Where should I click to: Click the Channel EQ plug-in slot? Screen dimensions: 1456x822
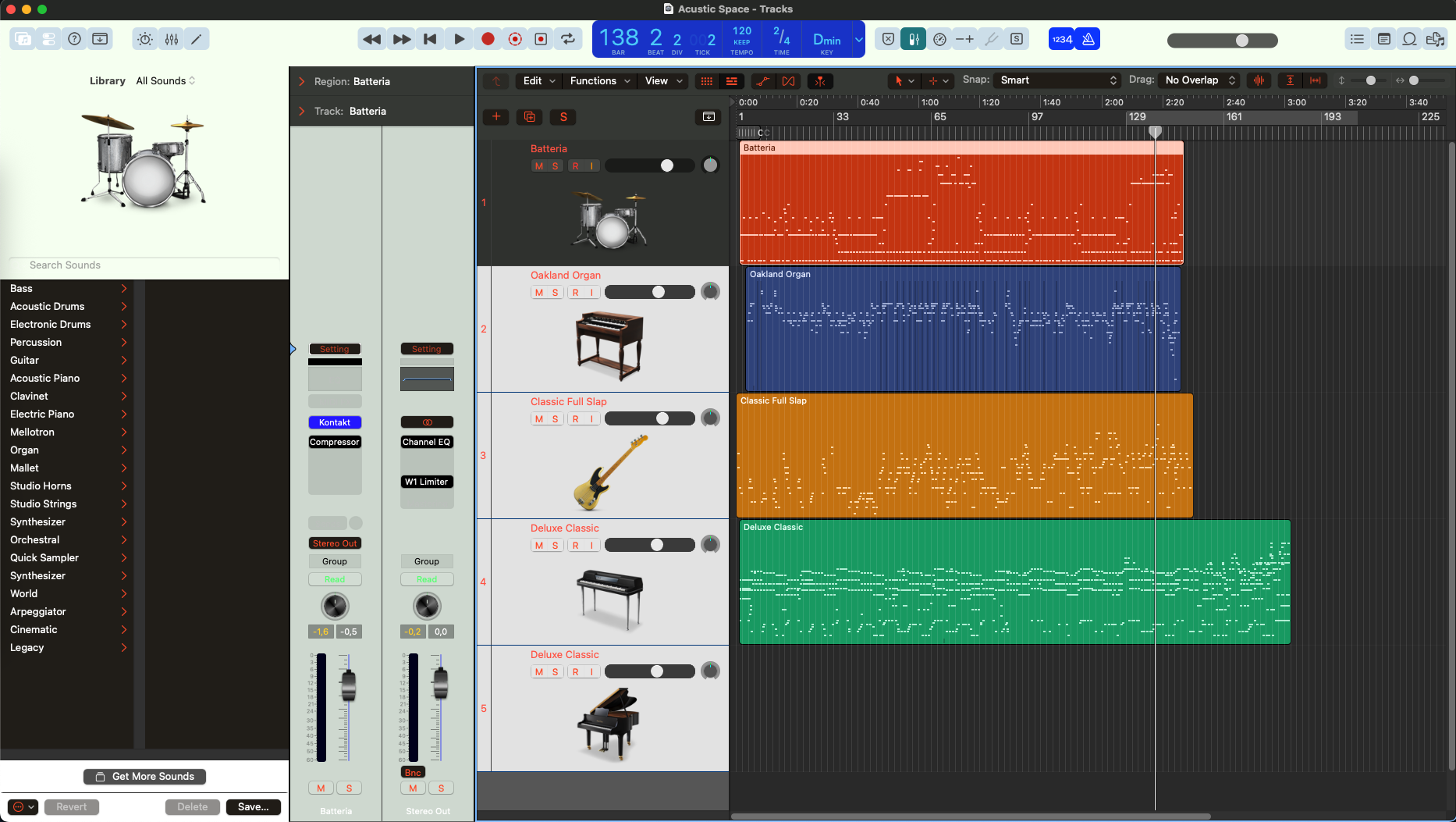[x=427, y=442]
